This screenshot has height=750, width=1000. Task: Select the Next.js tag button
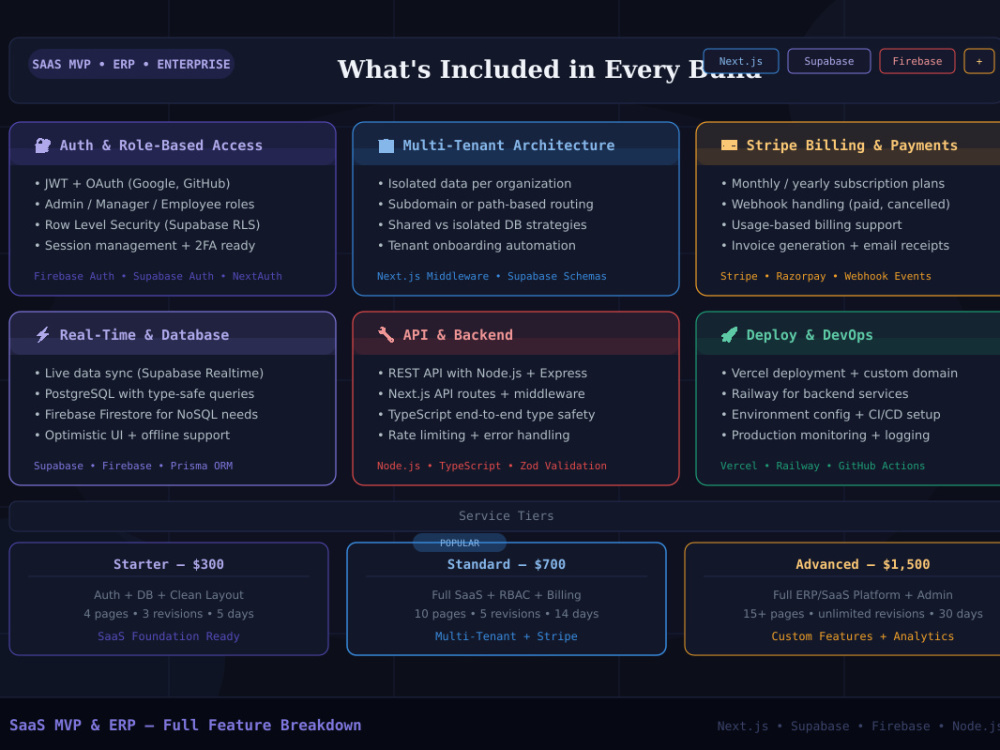point(740,61)
